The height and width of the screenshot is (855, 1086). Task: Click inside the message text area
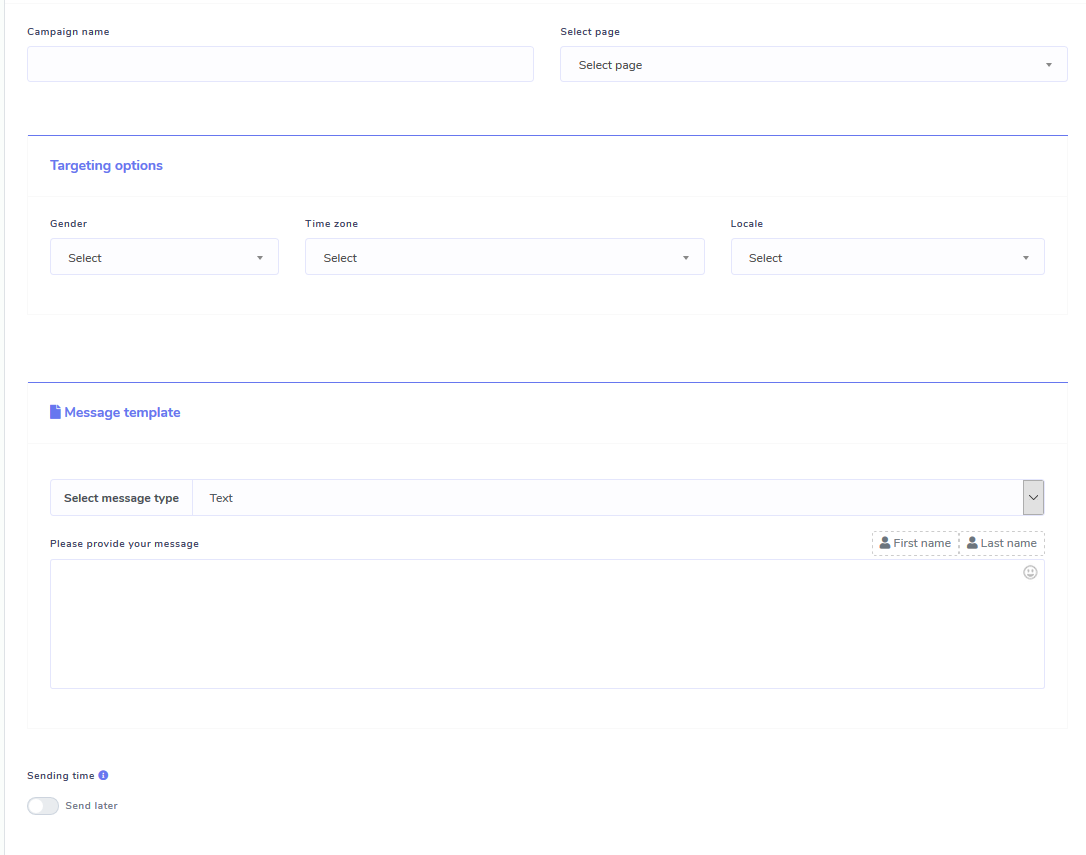click(547, 624)
